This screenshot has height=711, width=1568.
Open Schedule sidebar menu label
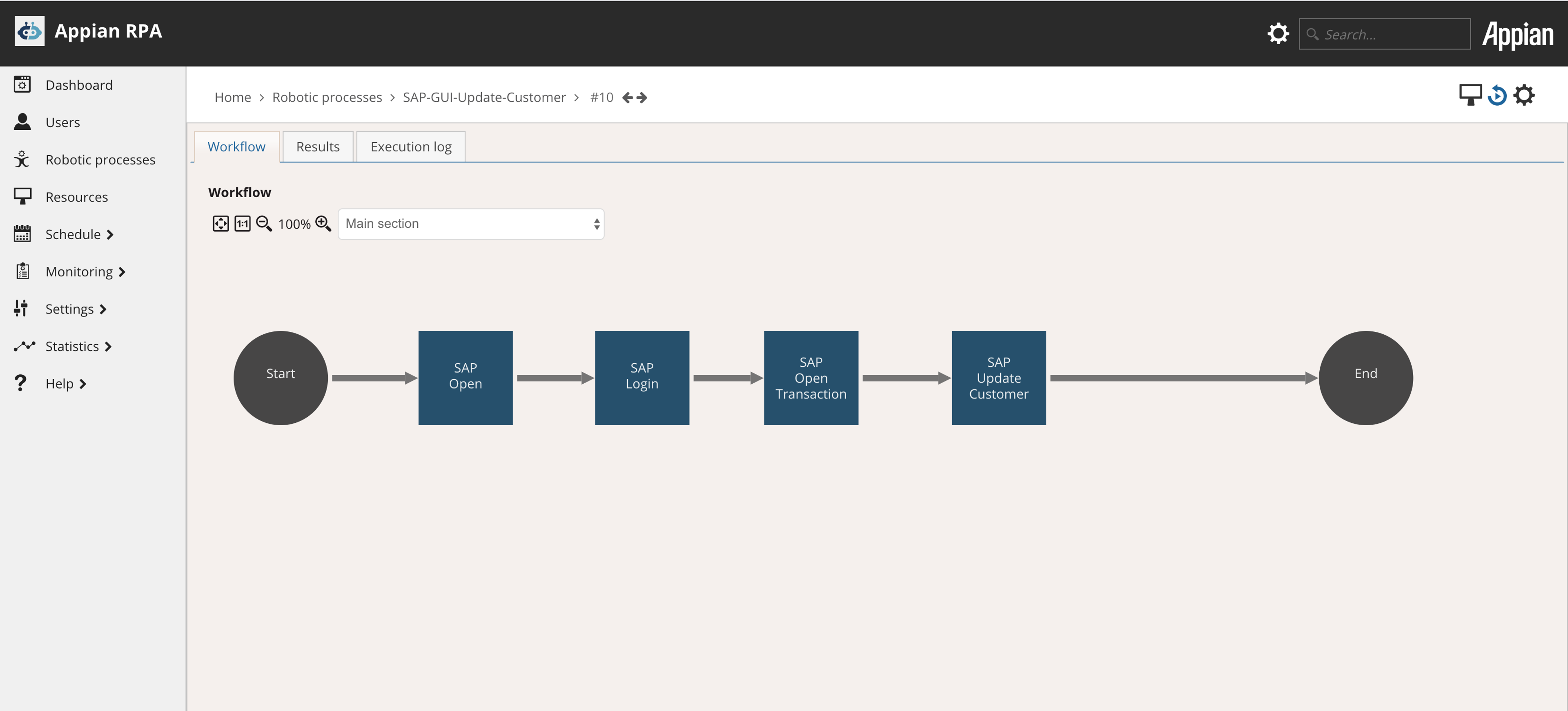pyautogui.click(x=73, y=234)
